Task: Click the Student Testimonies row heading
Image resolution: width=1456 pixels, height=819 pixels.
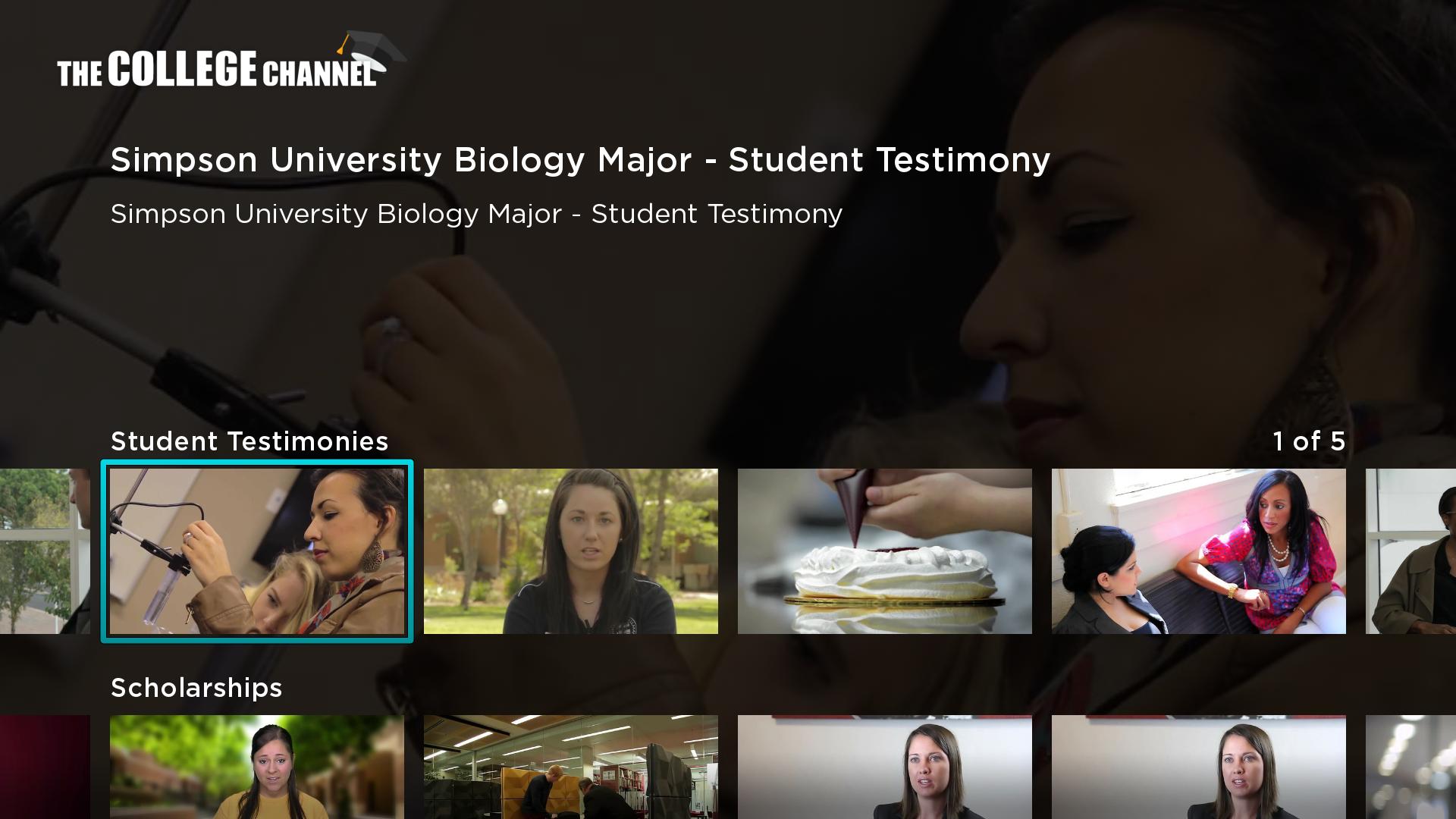Action: (249, 441)
